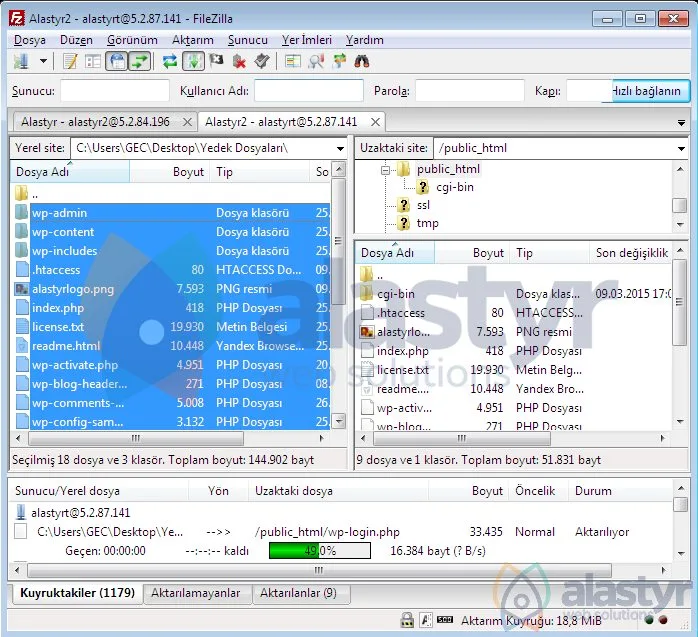The image size is (698, 637).
Task: Switch to Aktarılamayanlar queue tab
Action: pyautogui.click(x=195, y=593)
